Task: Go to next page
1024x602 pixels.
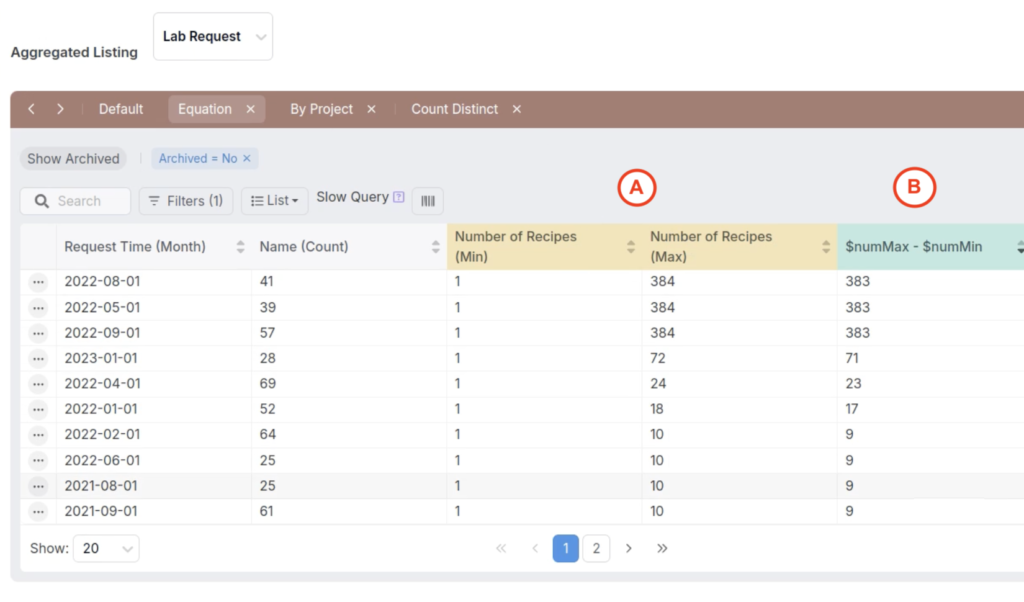Action: (628, 548)
